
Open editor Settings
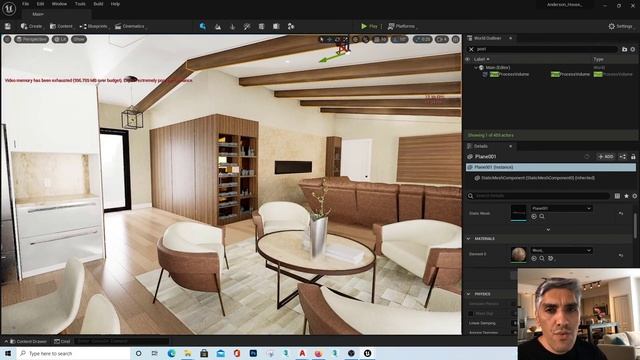point(620,26)
